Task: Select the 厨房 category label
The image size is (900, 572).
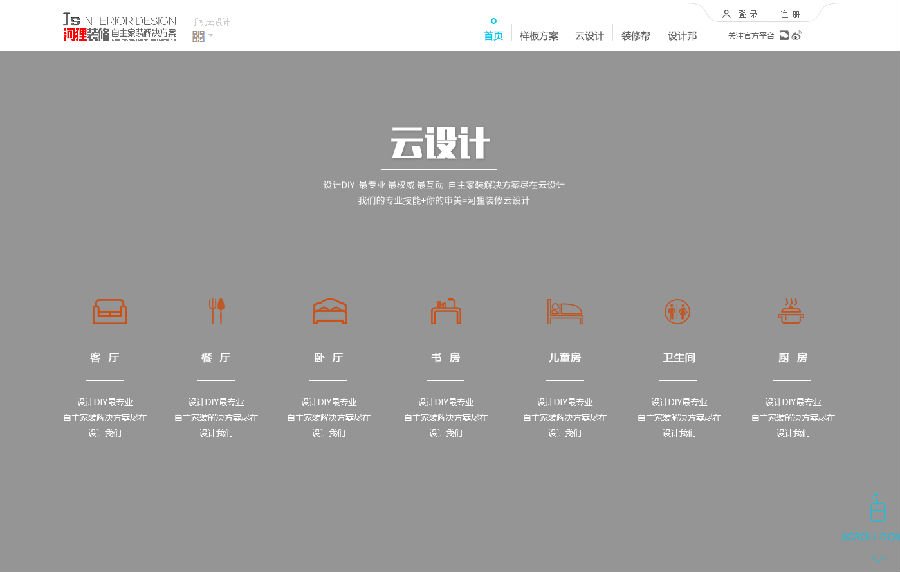Action: coord(792,357)
